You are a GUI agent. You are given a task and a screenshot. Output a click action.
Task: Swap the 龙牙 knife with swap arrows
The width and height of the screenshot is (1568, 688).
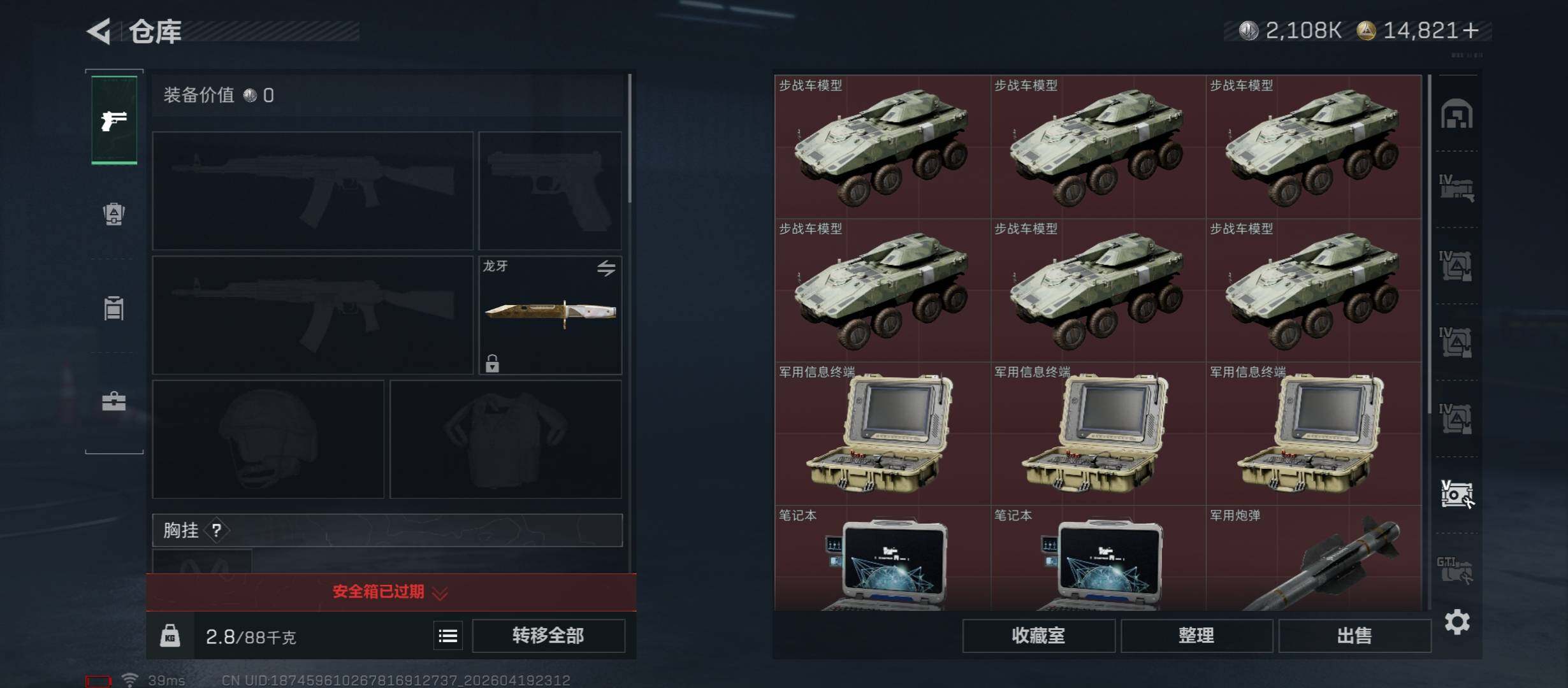606,268
